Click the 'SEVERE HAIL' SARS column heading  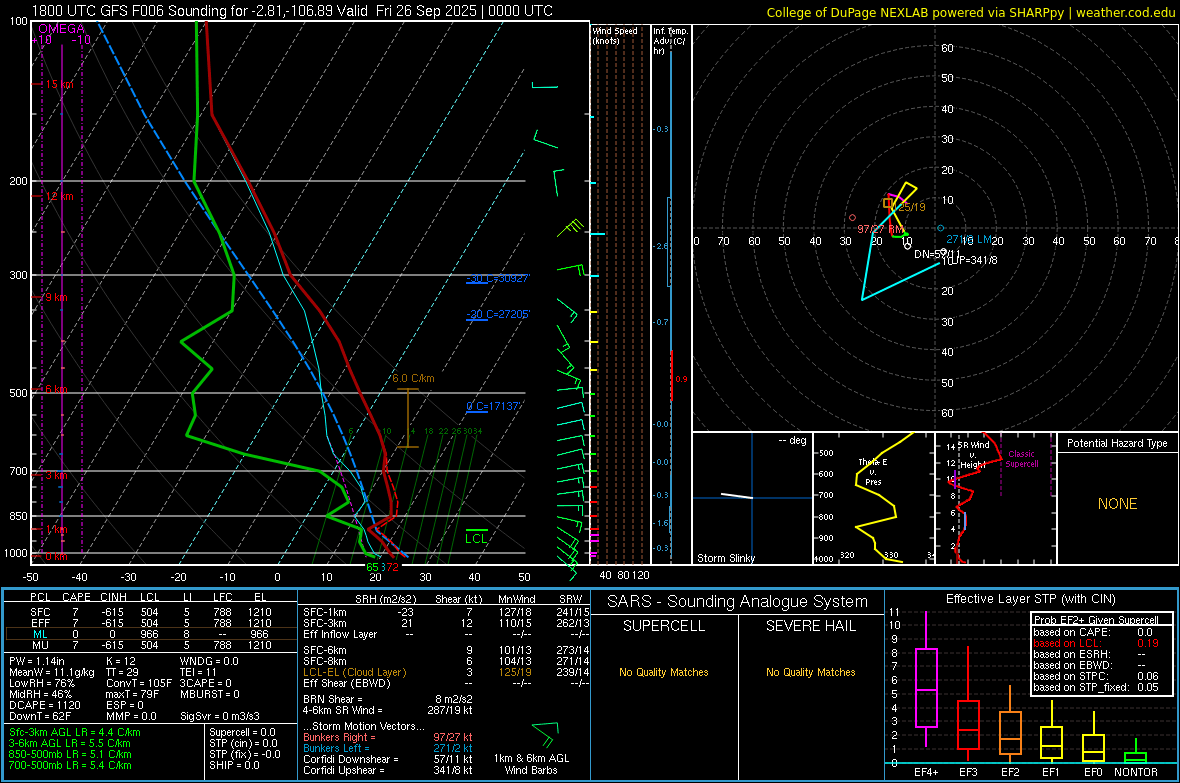(x=810, y=626)
